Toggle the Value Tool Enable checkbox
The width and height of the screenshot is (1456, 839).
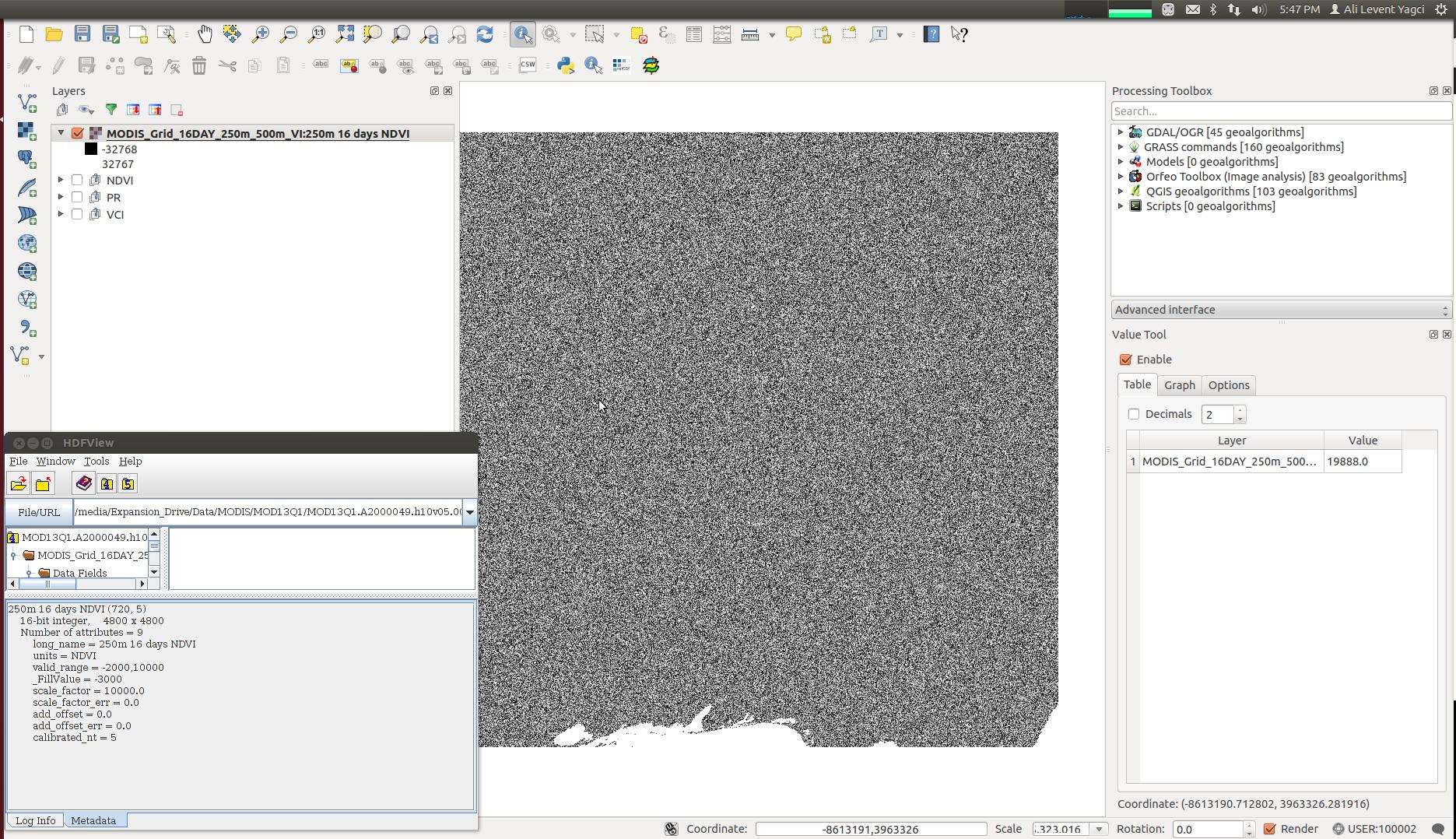1125,360
